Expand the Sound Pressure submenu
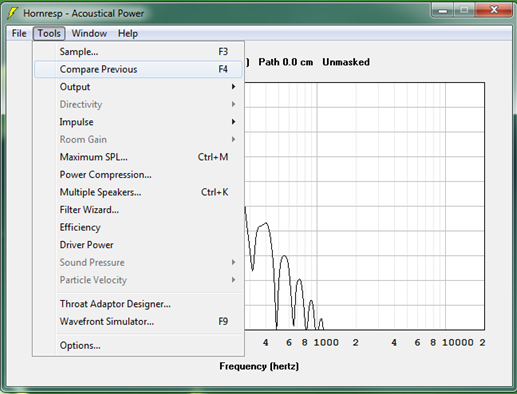Screen dimensions: 517x394 [138, 262]
